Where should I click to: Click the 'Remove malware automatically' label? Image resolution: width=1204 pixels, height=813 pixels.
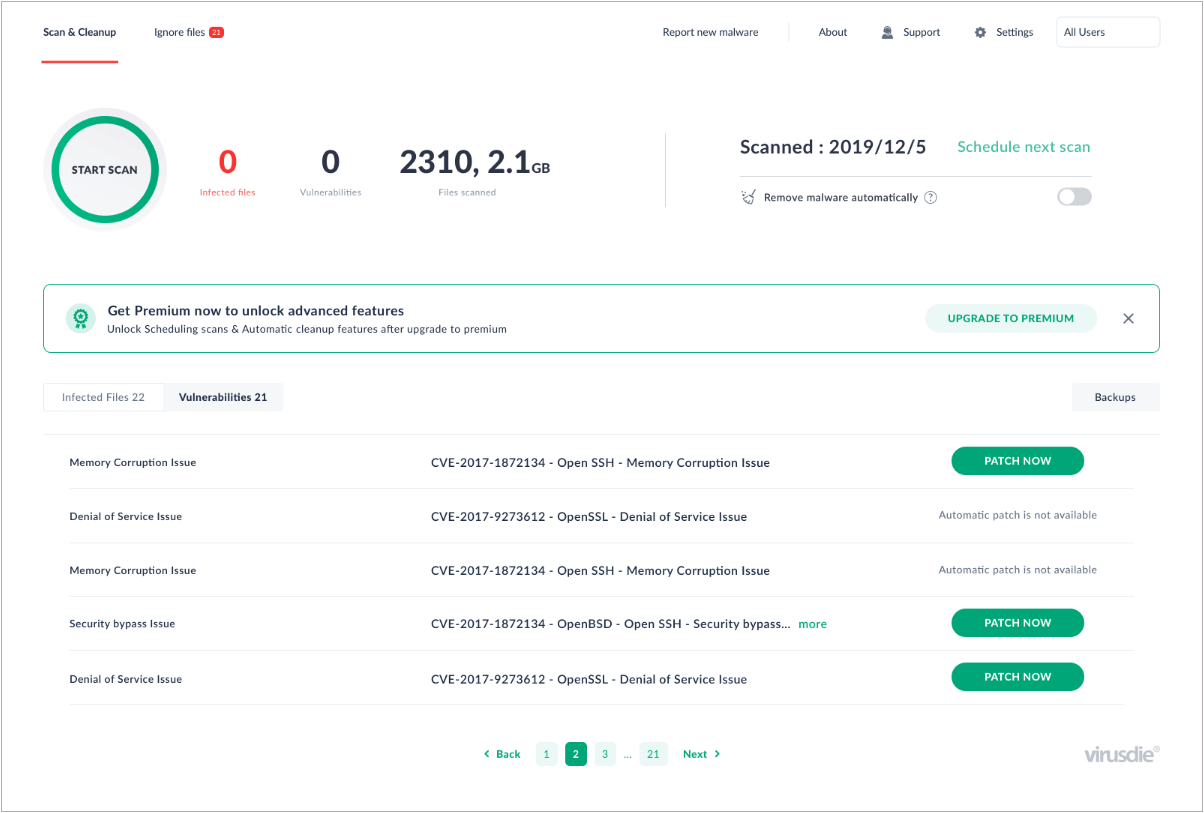tap(841, 198)
